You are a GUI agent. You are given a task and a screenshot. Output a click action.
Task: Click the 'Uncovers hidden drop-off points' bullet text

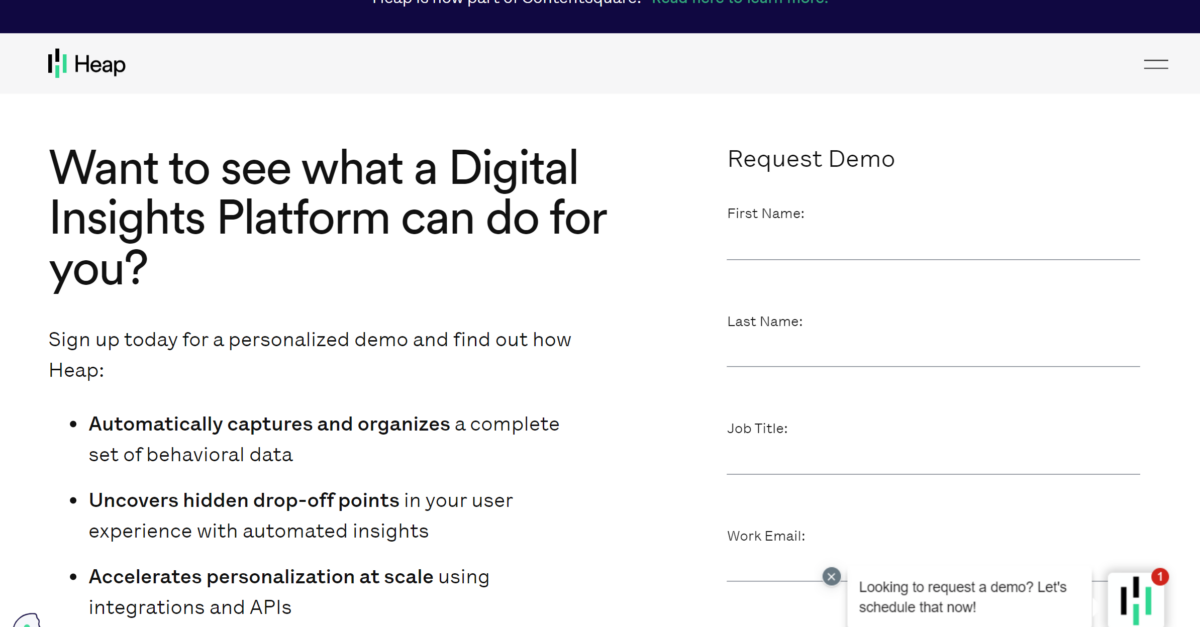(244, 500)
